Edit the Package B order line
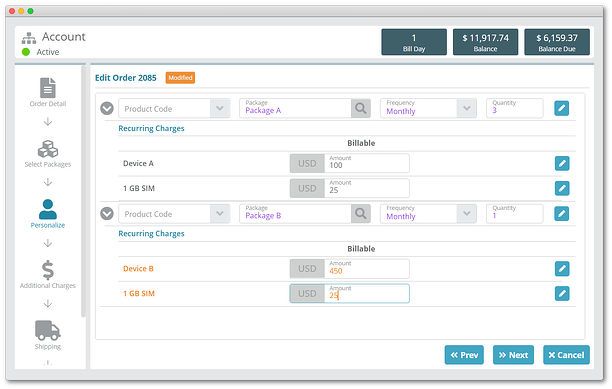This screenshot has height=389, width=612. (561, 213)
